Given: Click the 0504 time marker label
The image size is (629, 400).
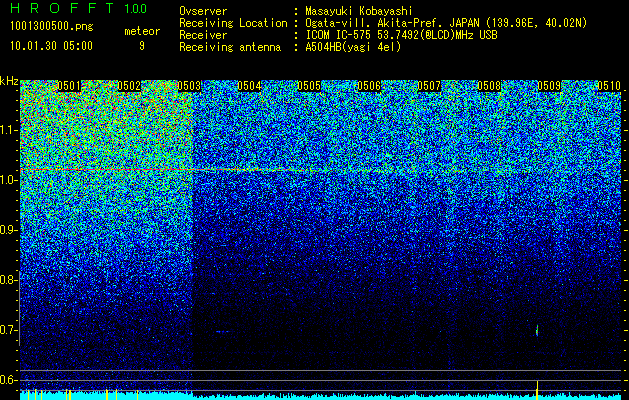Looking at the screenshot, I should click(250, 86).
